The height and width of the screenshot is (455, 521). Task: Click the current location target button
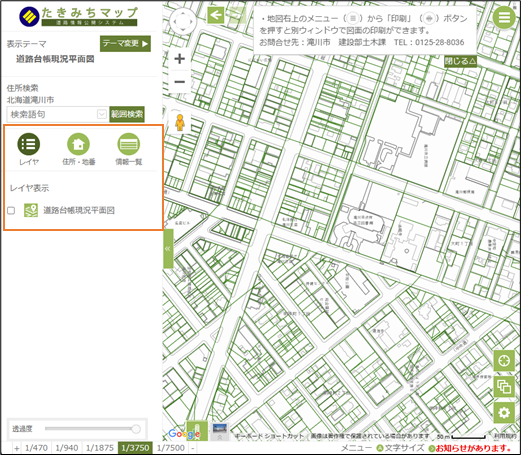[504, 360]
